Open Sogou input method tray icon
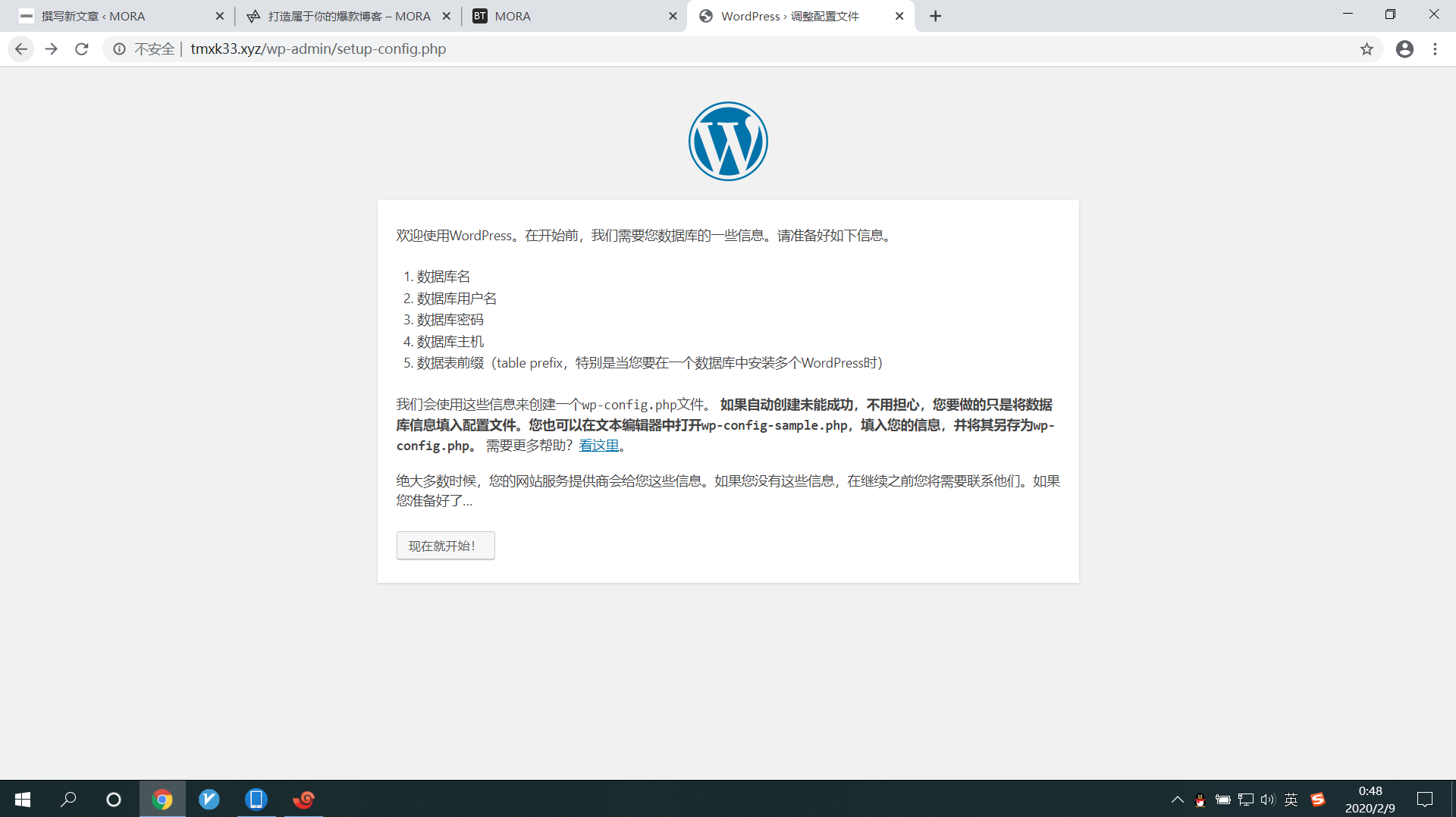Screen dimensions: 1456x817 [x=1318, y=800]
